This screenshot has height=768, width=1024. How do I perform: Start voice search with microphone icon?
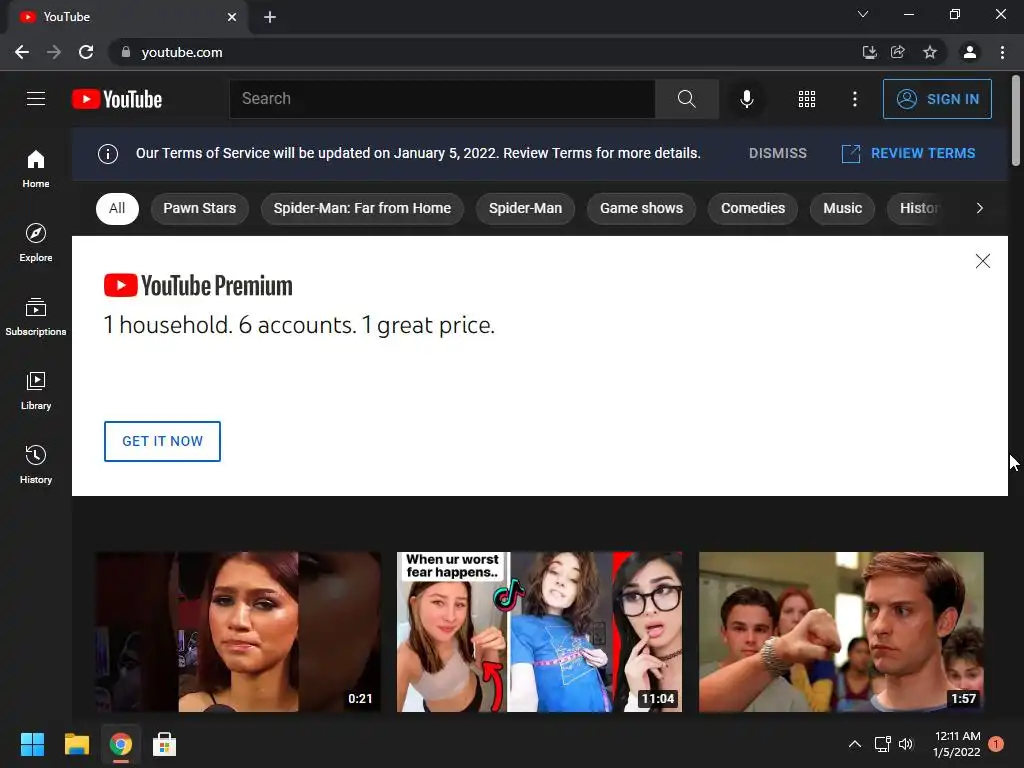pos(746,99)
